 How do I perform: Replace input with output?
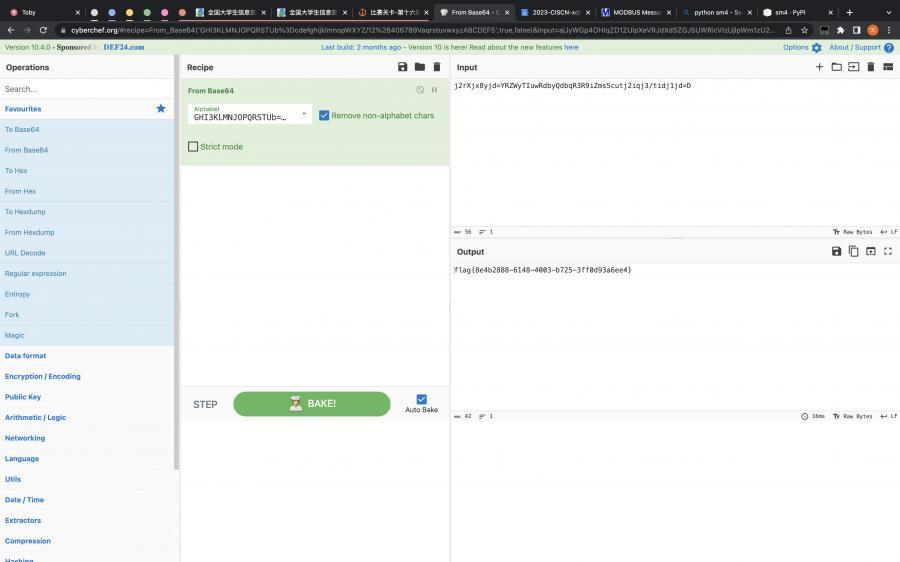[871, 251]
